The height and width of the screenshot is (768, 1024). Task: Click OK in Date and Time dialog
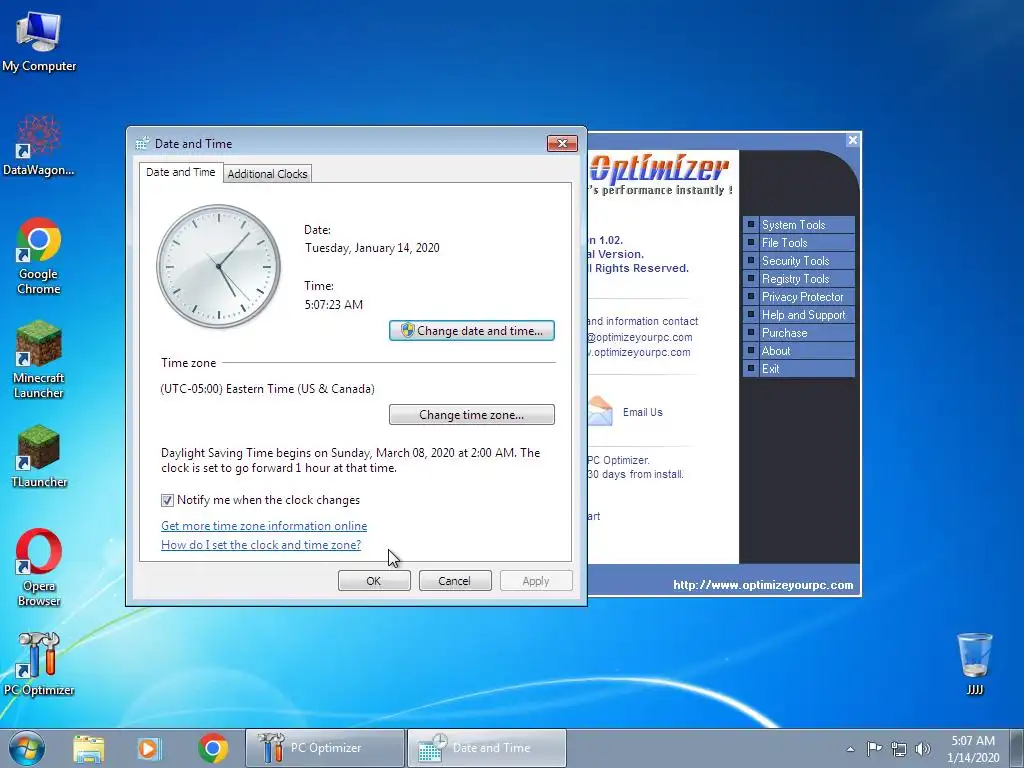tap(374, 581)
